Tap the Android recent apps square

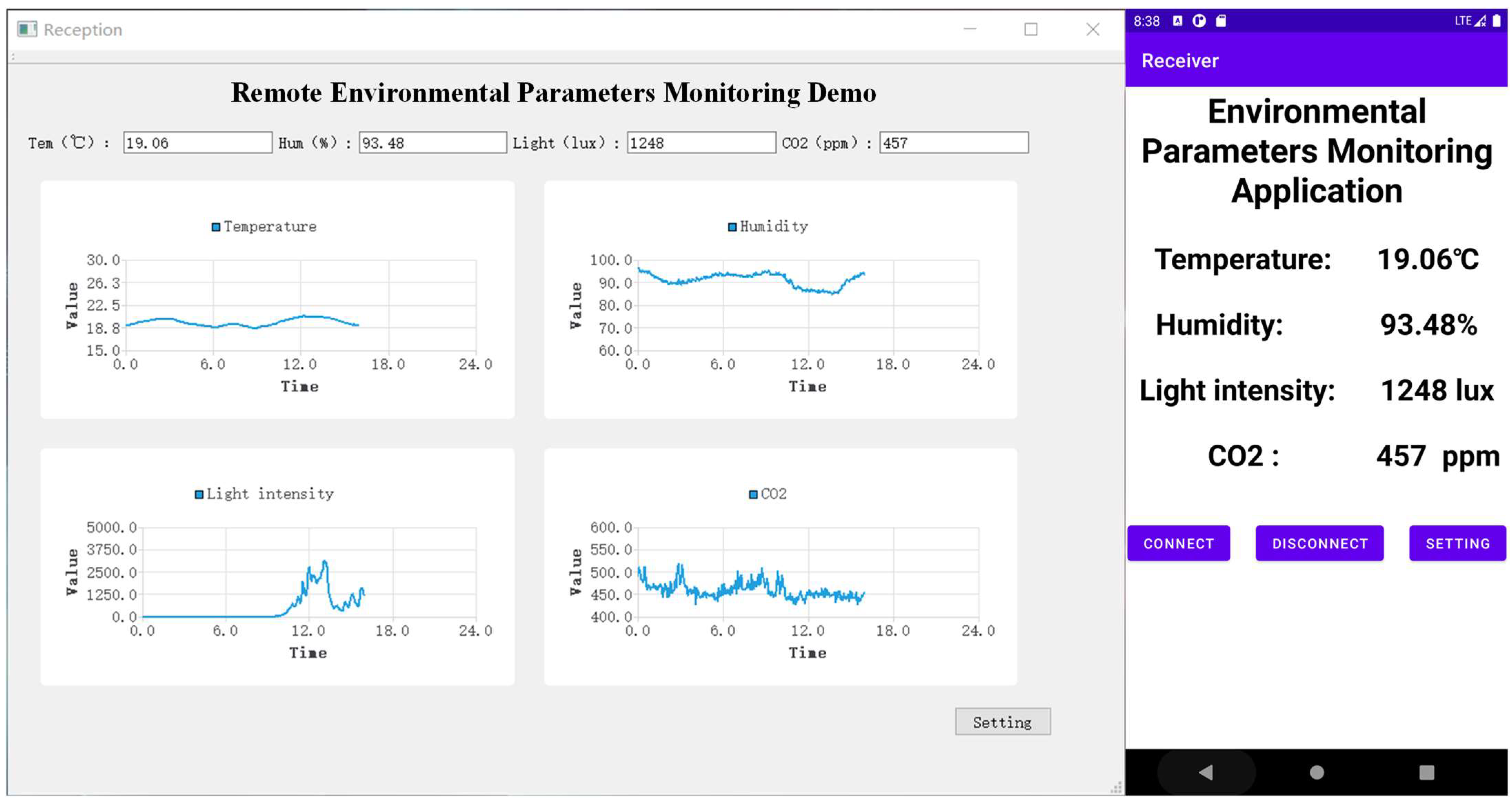coord(1426,772)
